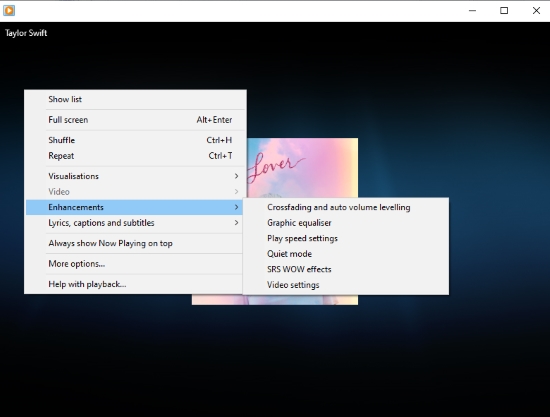Viewport: 550px width, 417px height.
Task: Minimize the media player window
Action: point(472,11)
